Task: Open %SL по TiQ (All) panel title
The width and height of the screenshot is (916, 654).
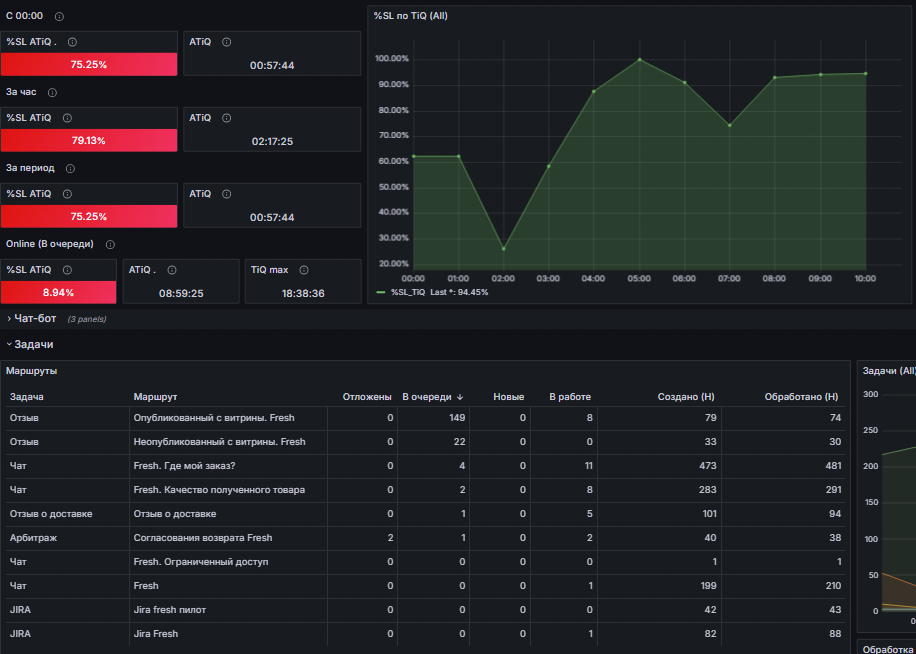Action: tap(411, 16)
